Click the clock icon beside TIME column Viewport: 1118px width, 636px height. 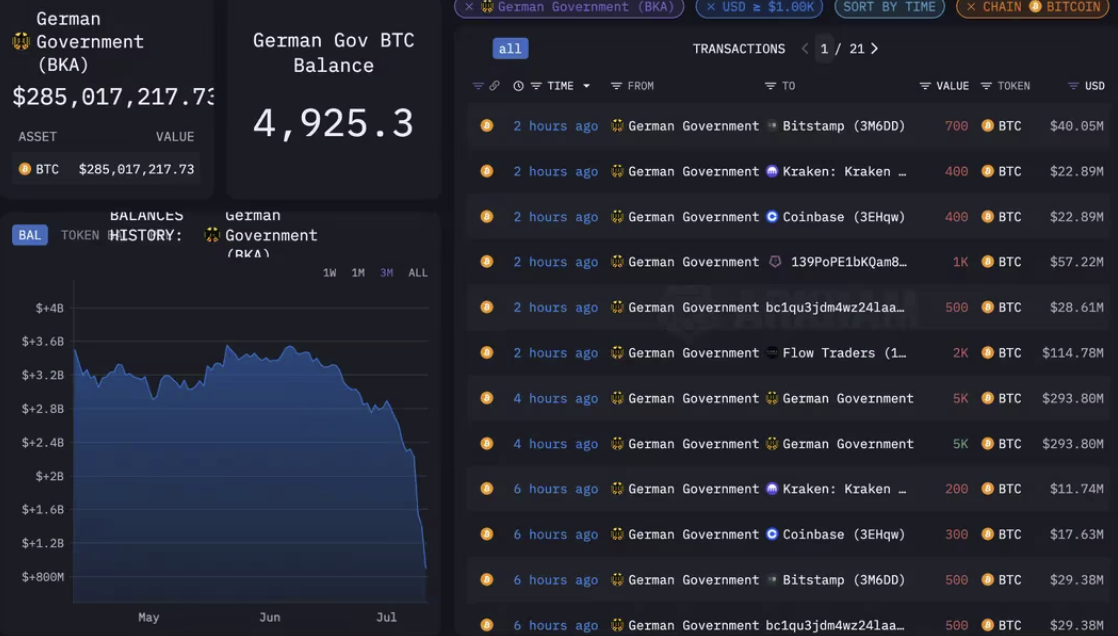[518, 86]
